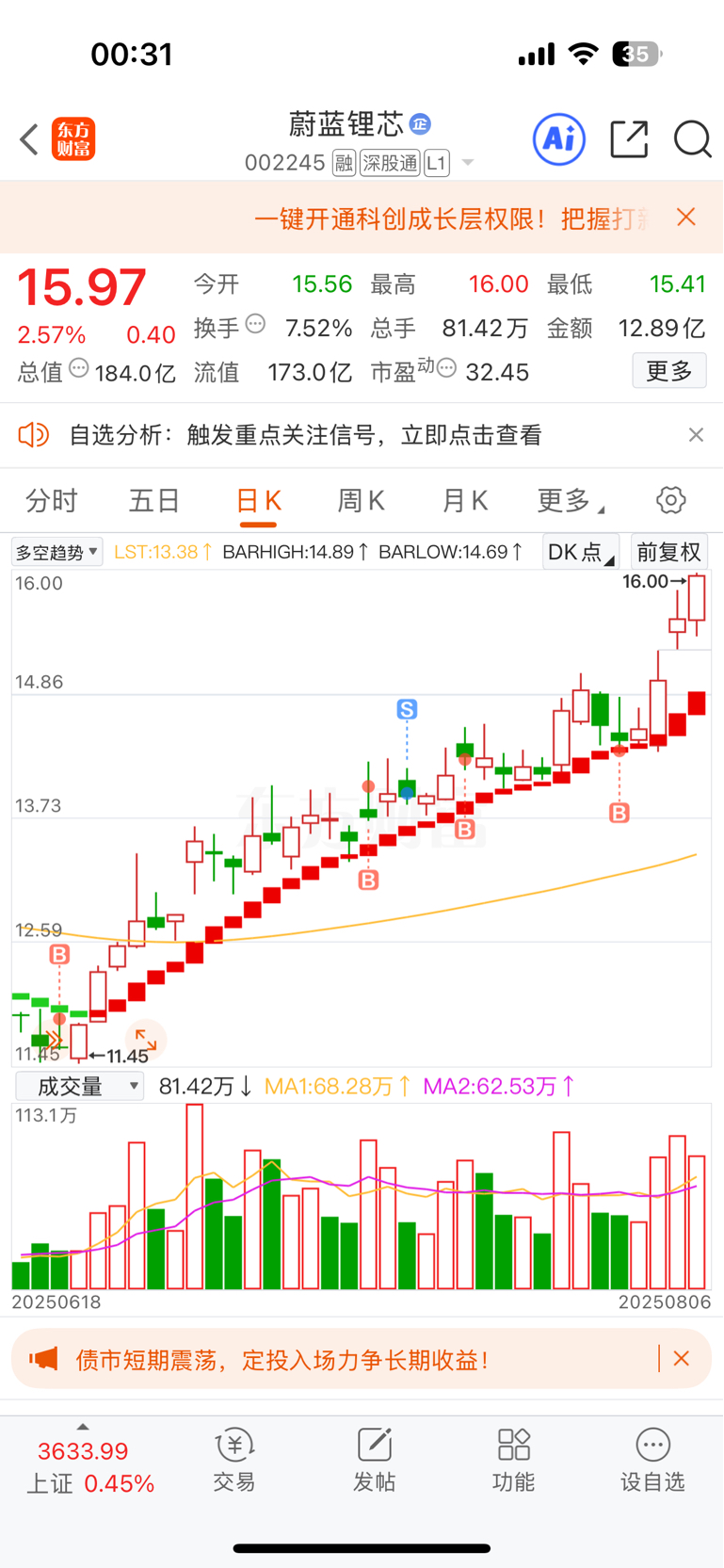Tap the tallest red volume bar
The image size is (724, 1568).
coord(195,1197)
